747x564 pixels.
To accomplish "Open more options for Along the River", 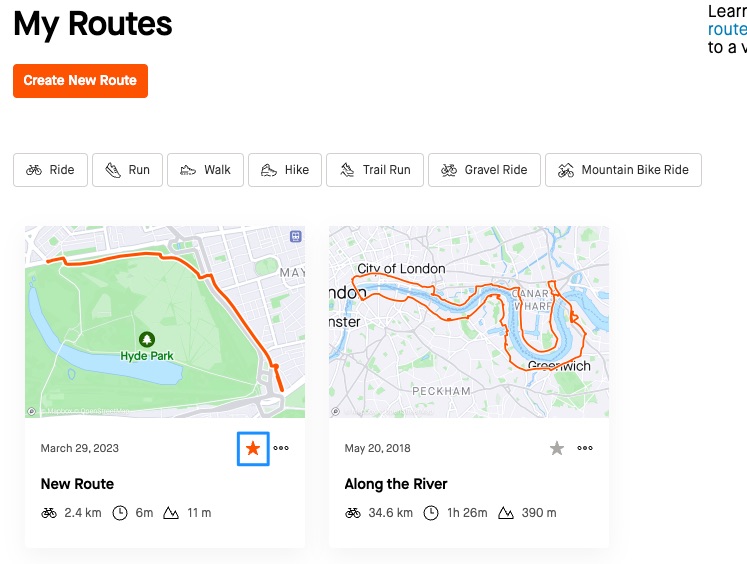I will tap(585, 449).
